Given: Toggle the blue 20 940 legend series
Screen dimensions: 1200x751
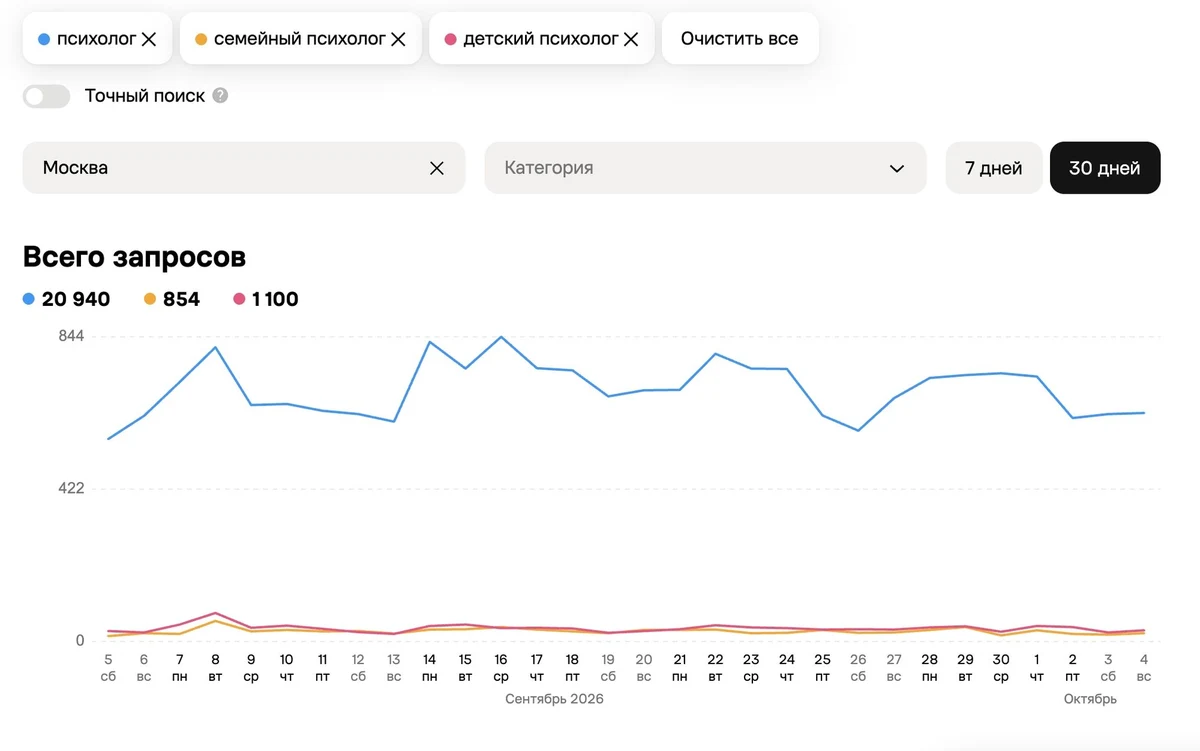Looking at the screenshot, I should tap(66, 299).
